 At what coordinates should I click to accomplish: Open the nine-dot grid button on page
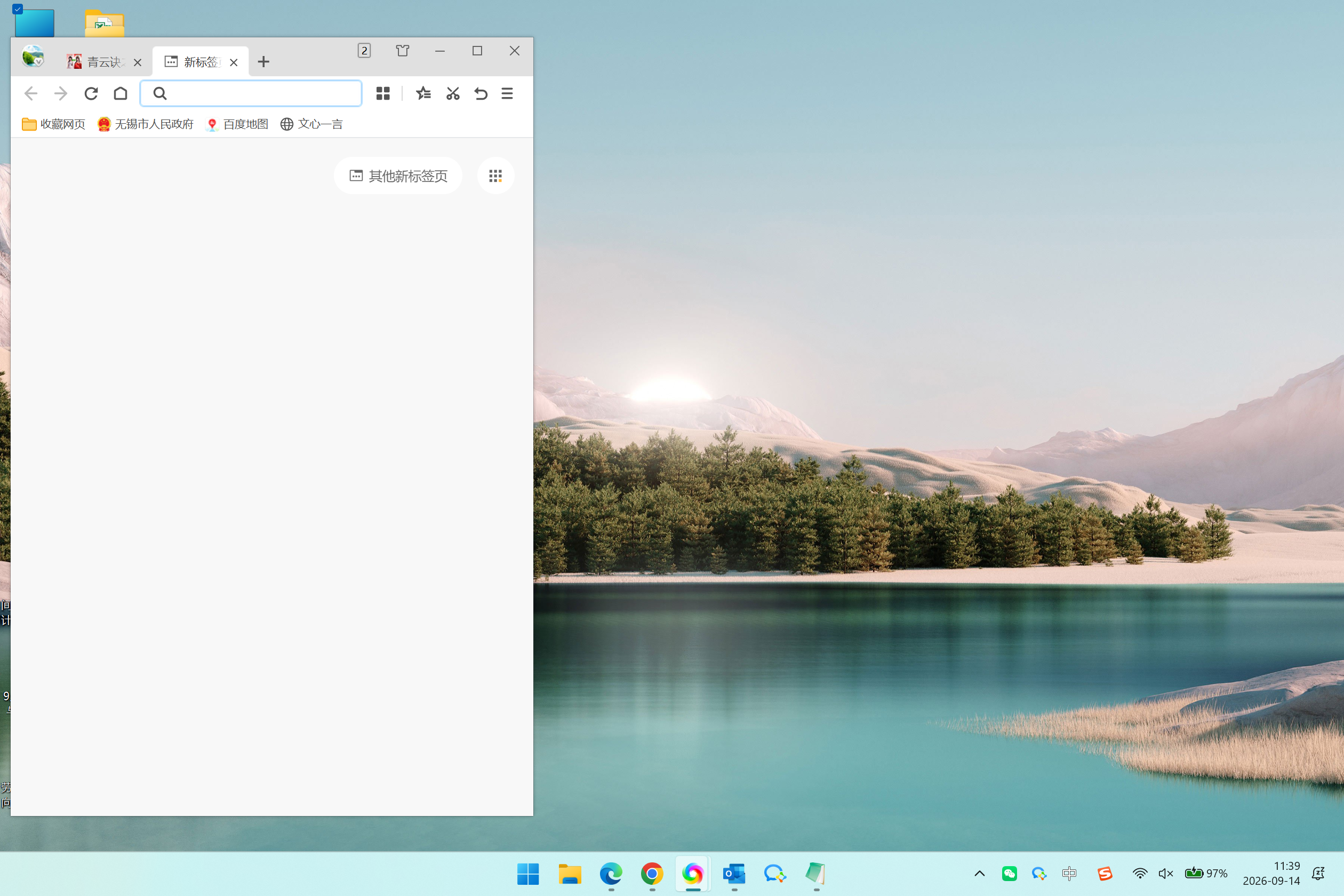(495, 175)
